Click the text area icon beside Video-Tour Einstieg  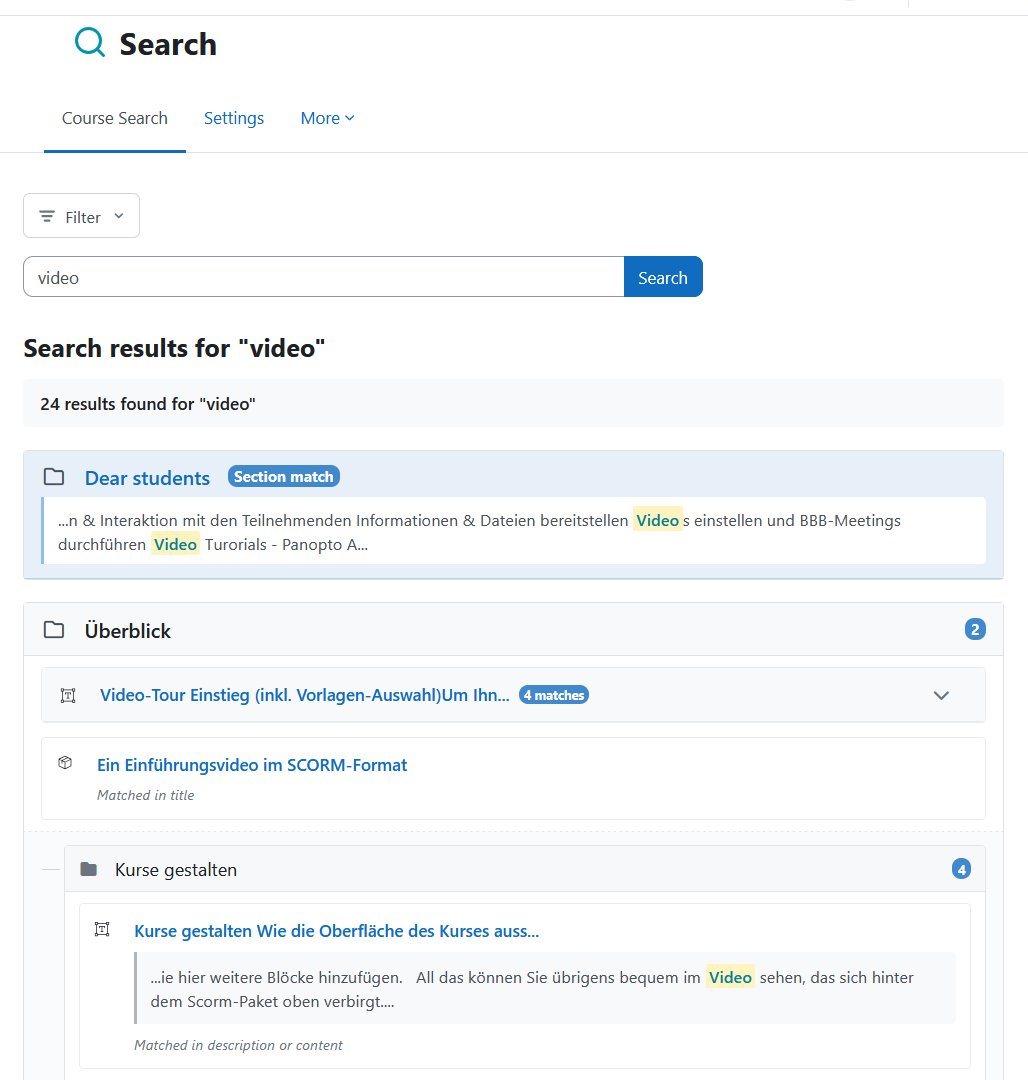coord(68,696)
